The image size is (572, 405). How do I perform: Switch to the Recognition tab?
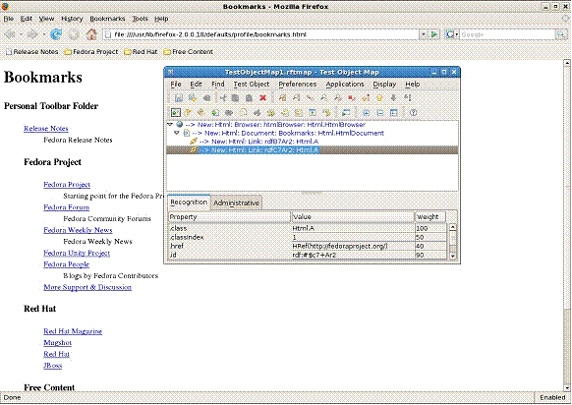click(x=189, y=202)
